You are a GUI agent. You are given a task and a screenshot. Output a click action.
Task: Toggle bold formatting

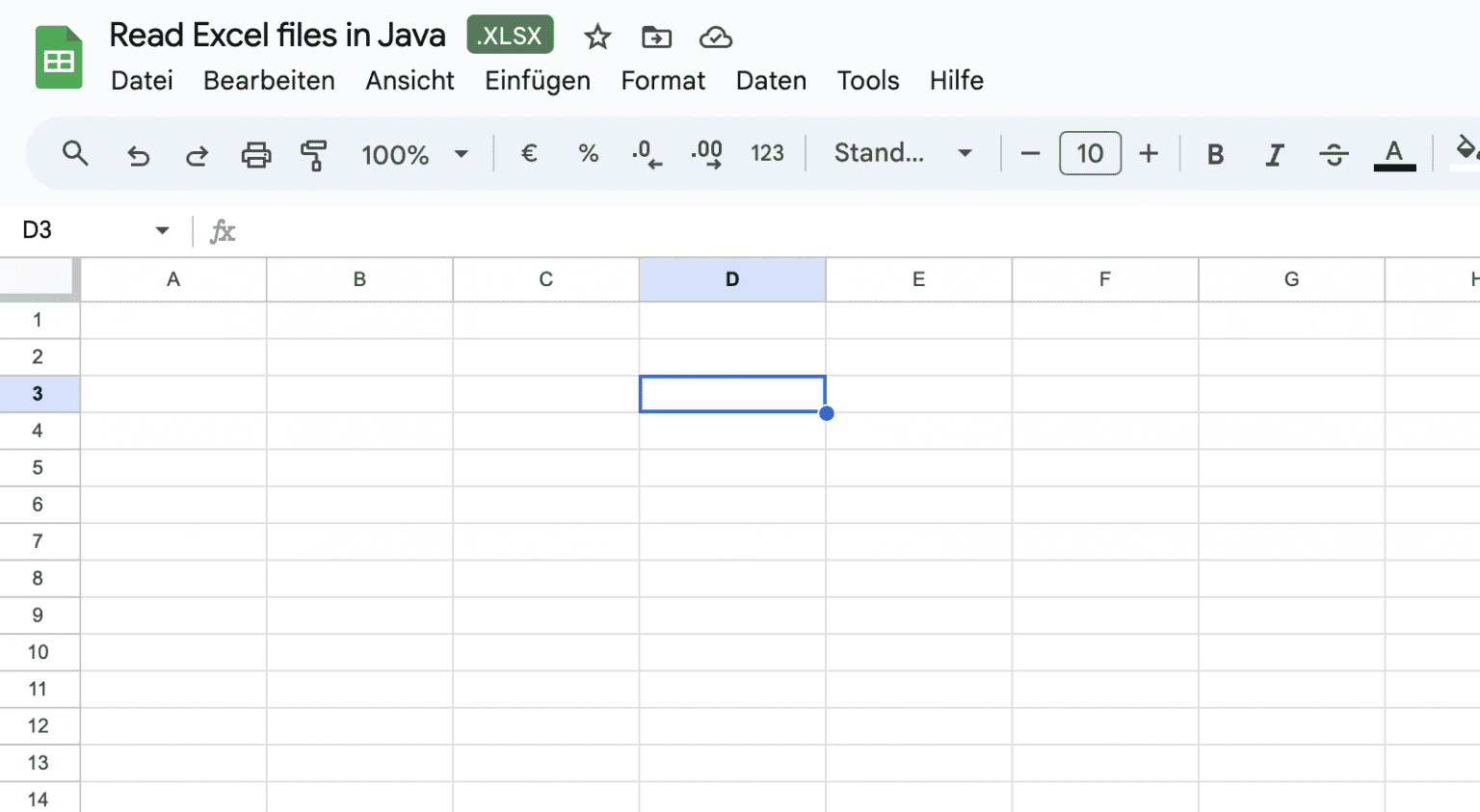pyautogui.click(x=1215, y=153)
